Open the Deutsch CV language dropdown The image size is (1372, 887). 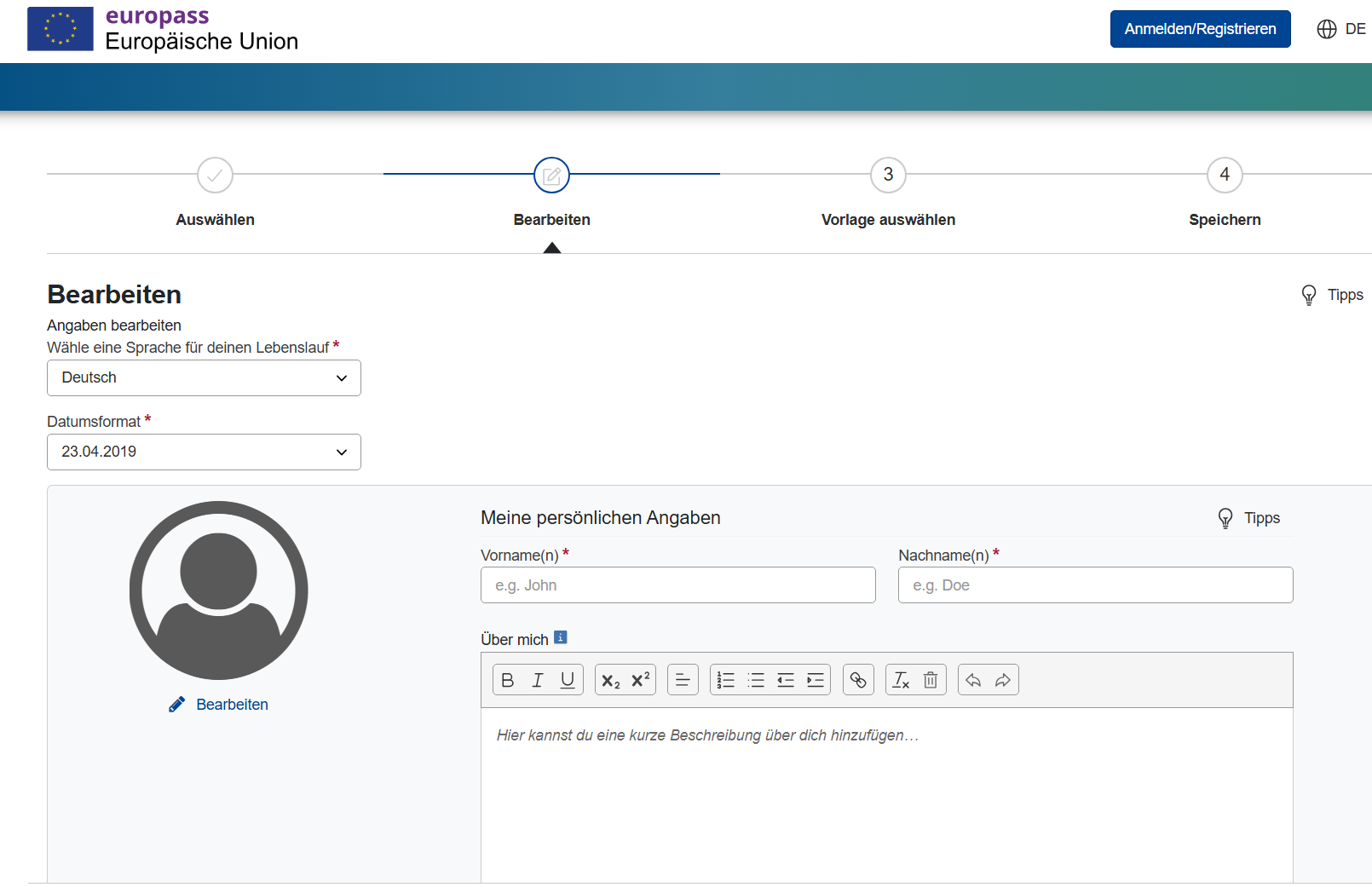tap(204, 378)
